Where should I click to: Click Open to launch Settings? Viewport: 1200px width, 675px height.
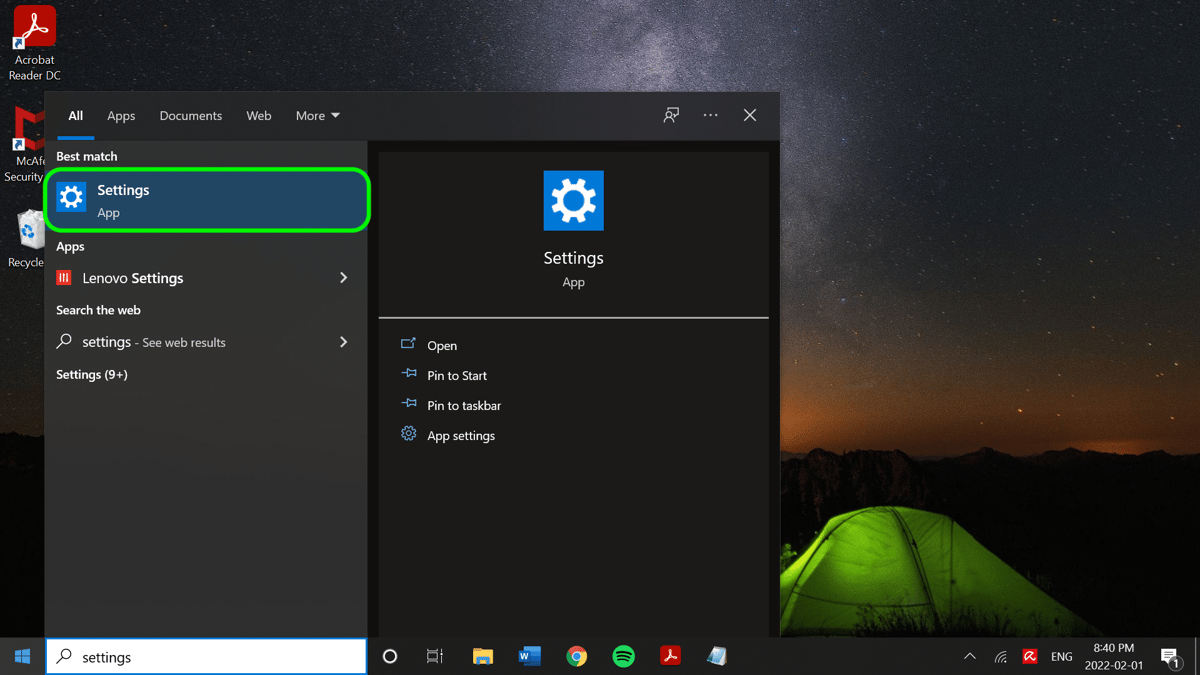tap(441, 345)
